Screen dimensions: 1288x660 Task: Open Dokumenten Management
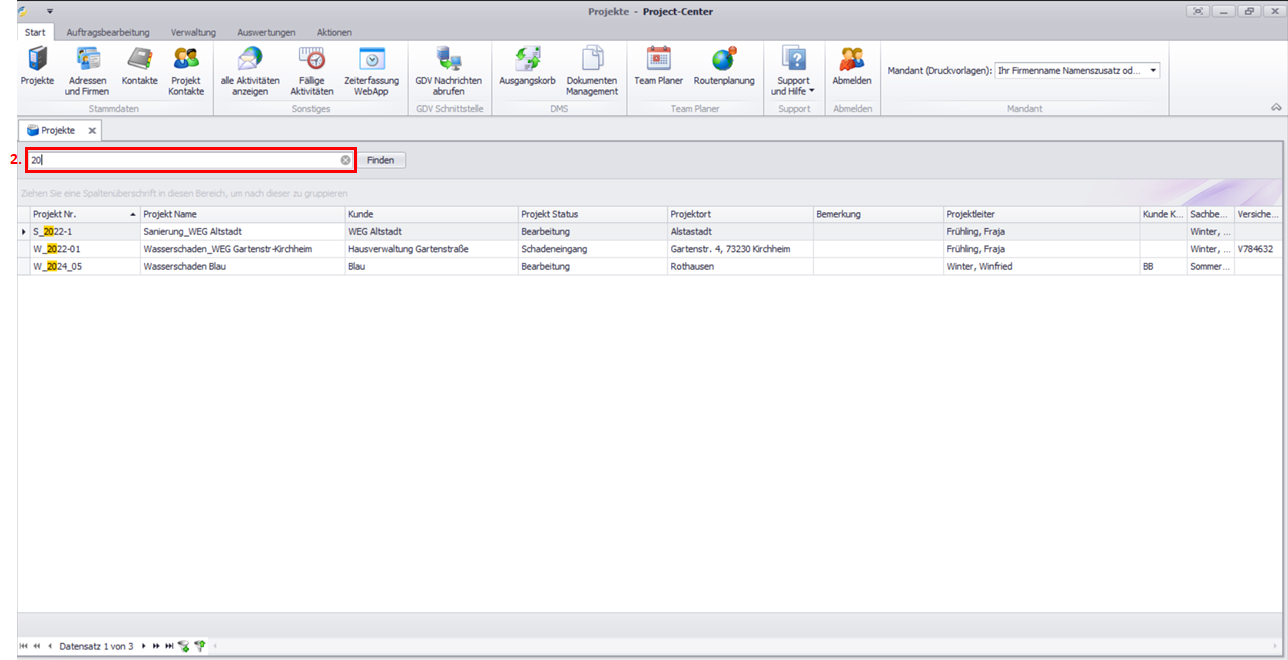592,70
